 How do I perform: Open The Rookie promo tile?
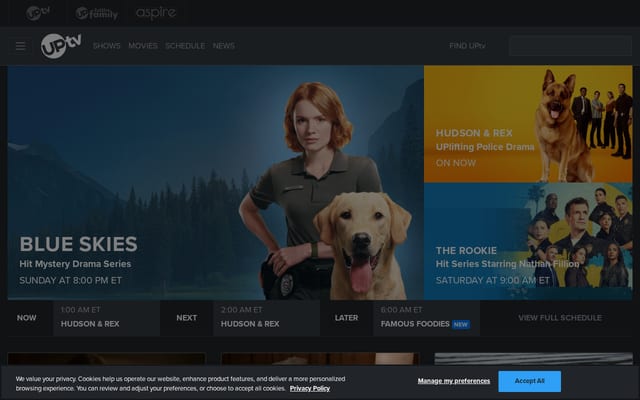(x=528, y=241)
